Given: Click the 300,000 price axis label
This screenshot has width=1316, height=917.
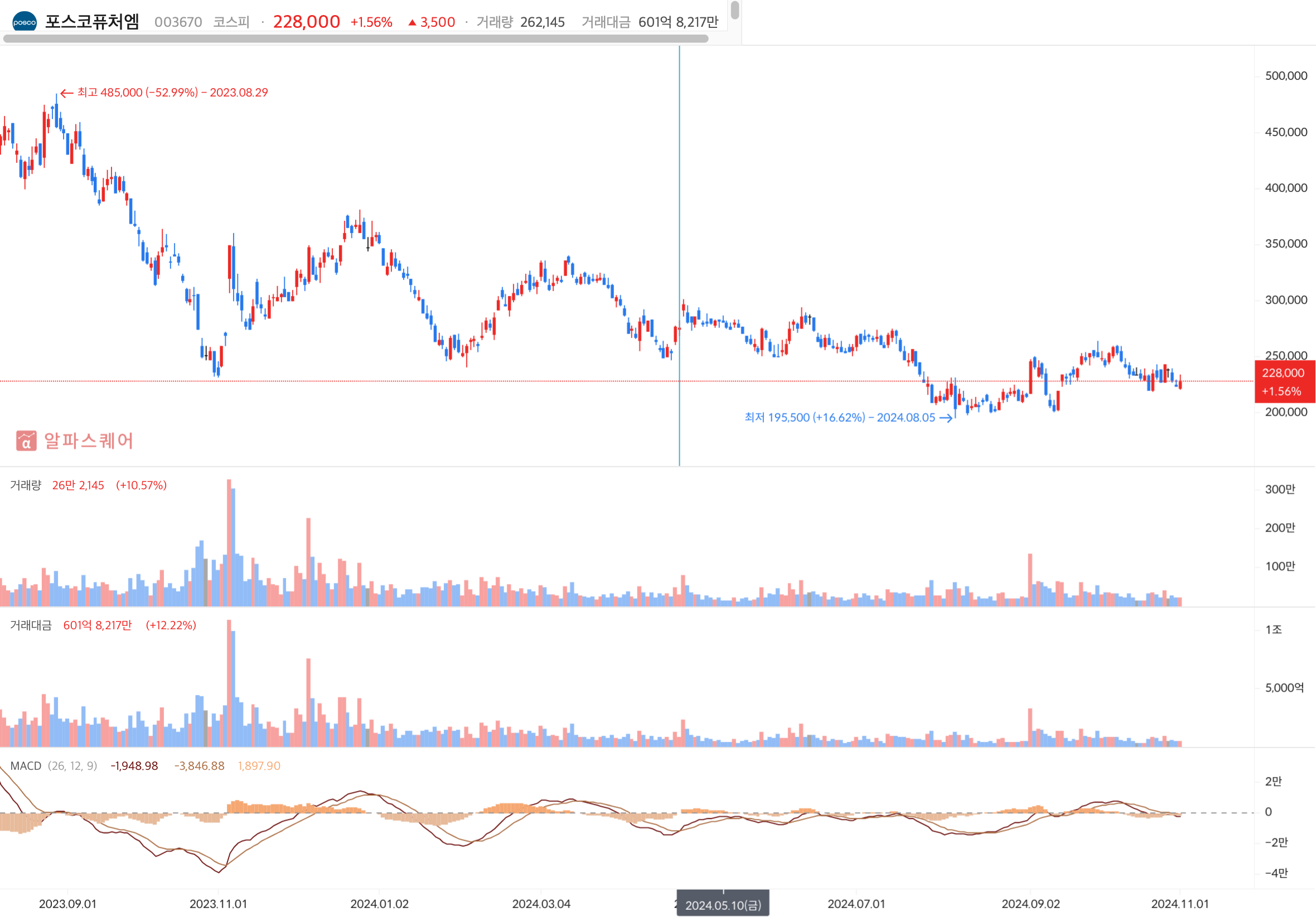Looking at the screenshot, I should click(1286, 300).
